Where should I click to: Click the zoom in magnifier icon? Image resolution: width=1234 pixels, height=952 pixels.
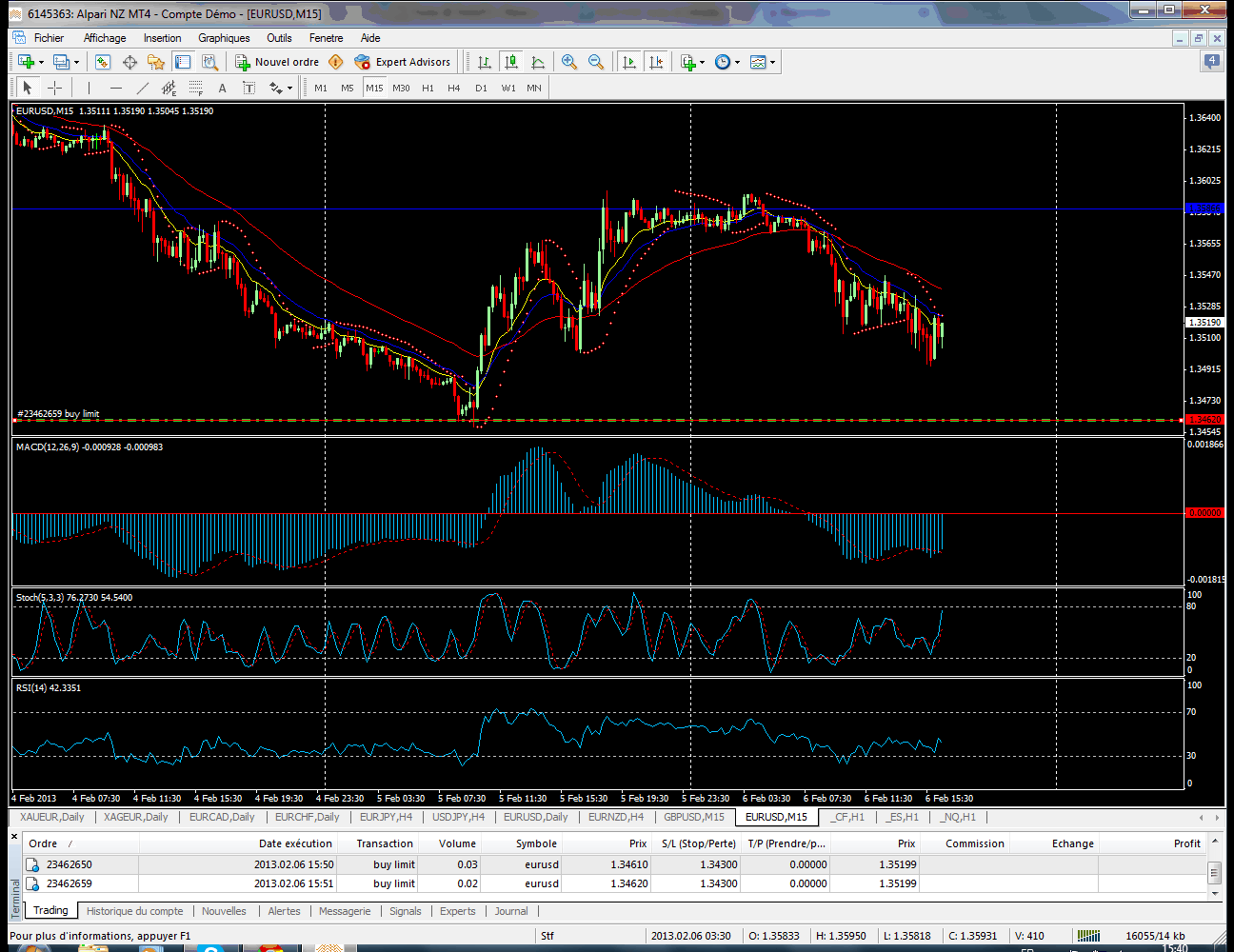coord(569,62)
